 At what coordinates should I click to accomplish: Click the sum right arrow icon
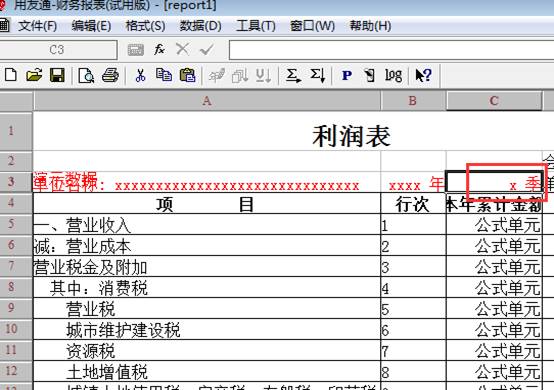[x=293, y=75]
